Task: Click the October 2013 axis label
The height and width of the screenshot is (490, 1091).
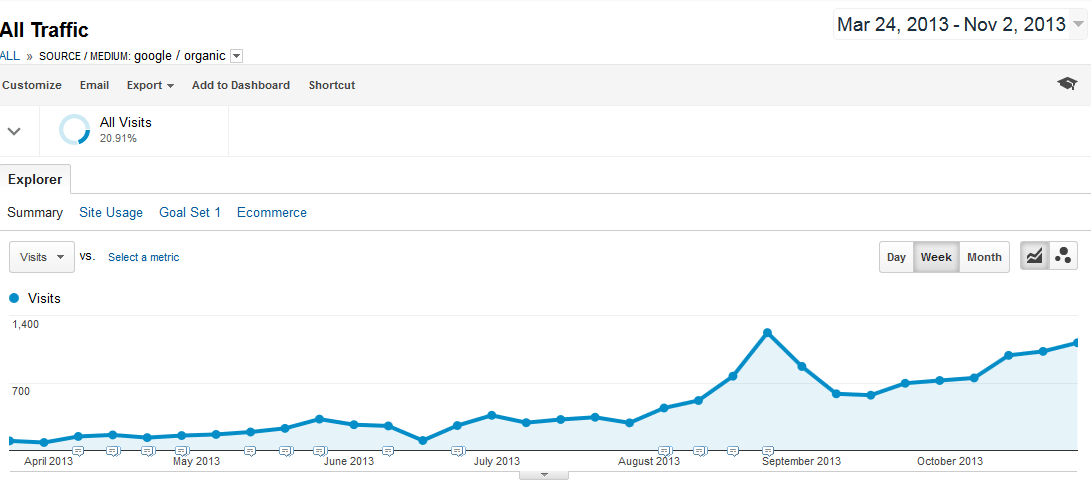Action: (x=950, y=461)
